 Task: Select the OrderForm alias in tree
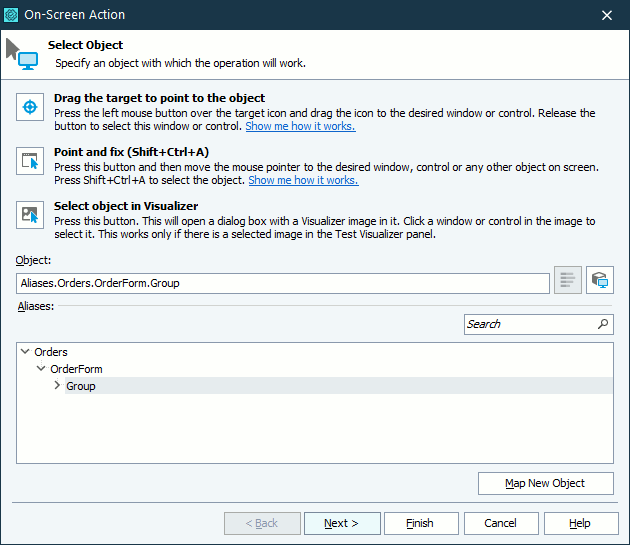pos(76,369)
